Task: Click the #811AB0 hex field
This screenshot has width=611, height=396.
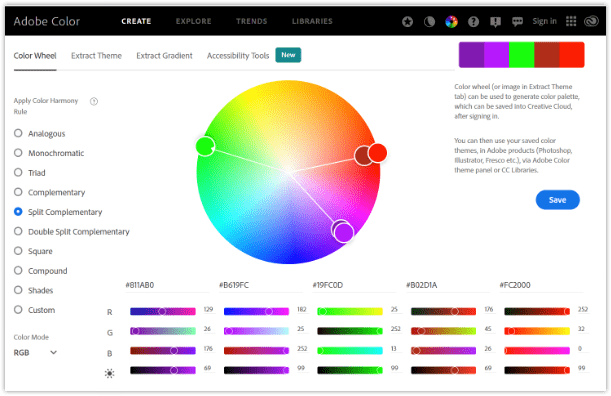Action: (x=167, y=285)
